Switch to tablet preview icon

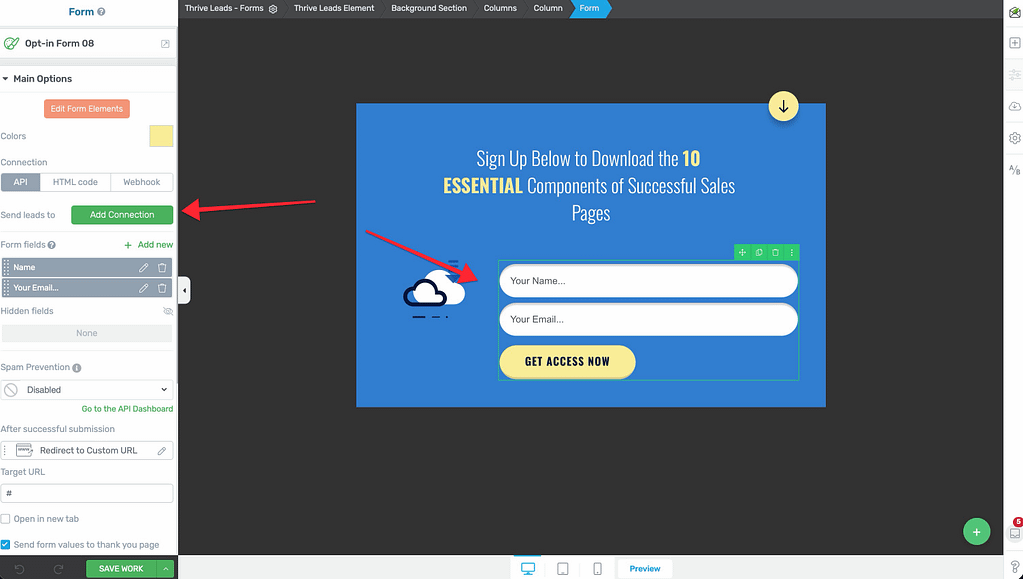(563, 569)
